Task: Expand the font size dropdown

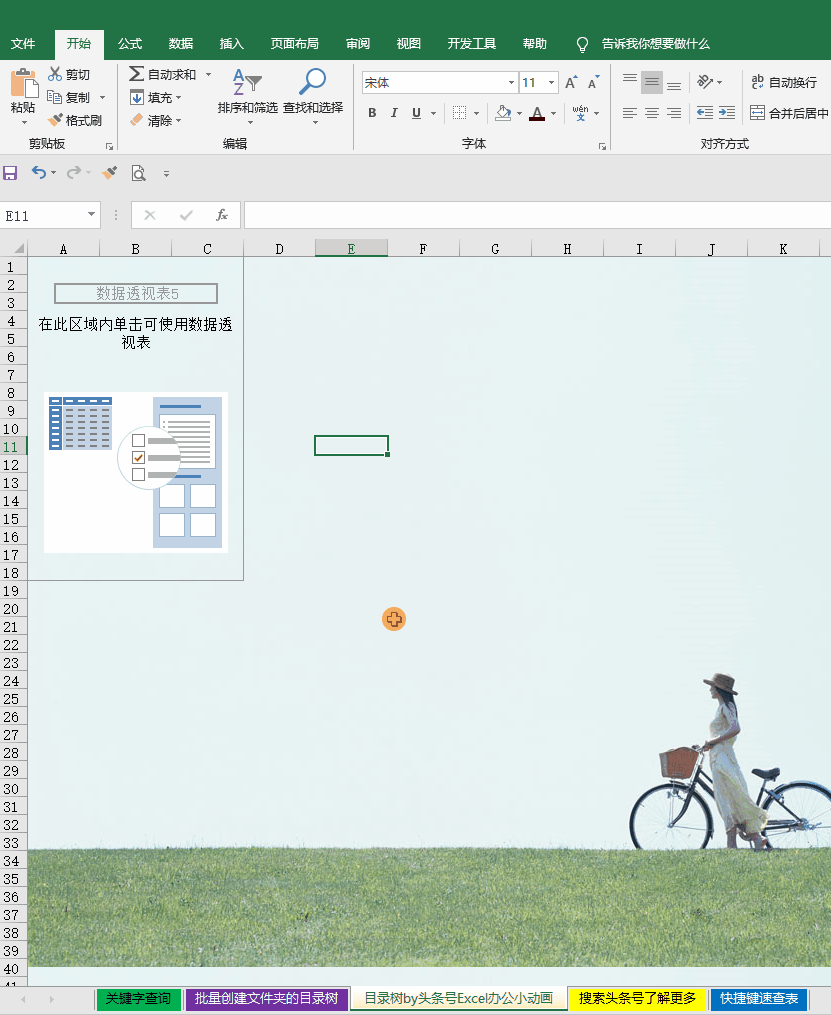Action: click(551, 83)
